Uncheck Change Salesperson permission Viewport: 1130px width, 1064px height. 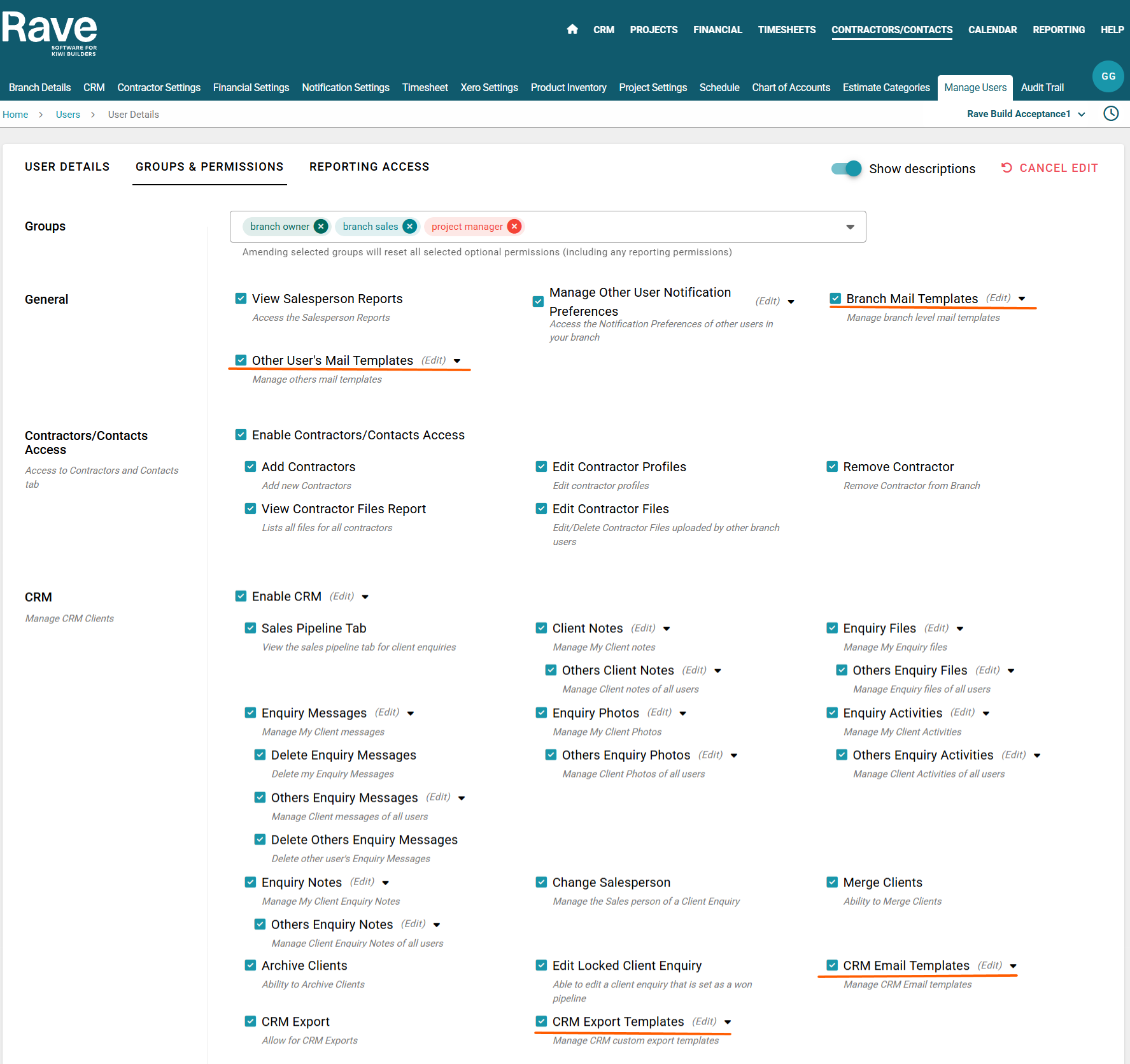coord(542,883)
